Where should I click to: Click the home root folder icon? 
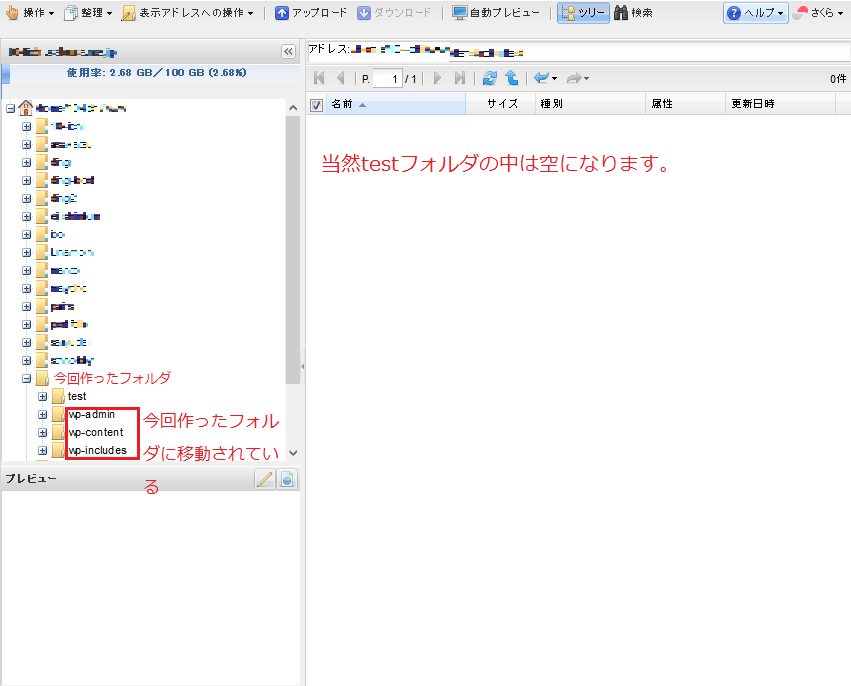coord(26,108)
